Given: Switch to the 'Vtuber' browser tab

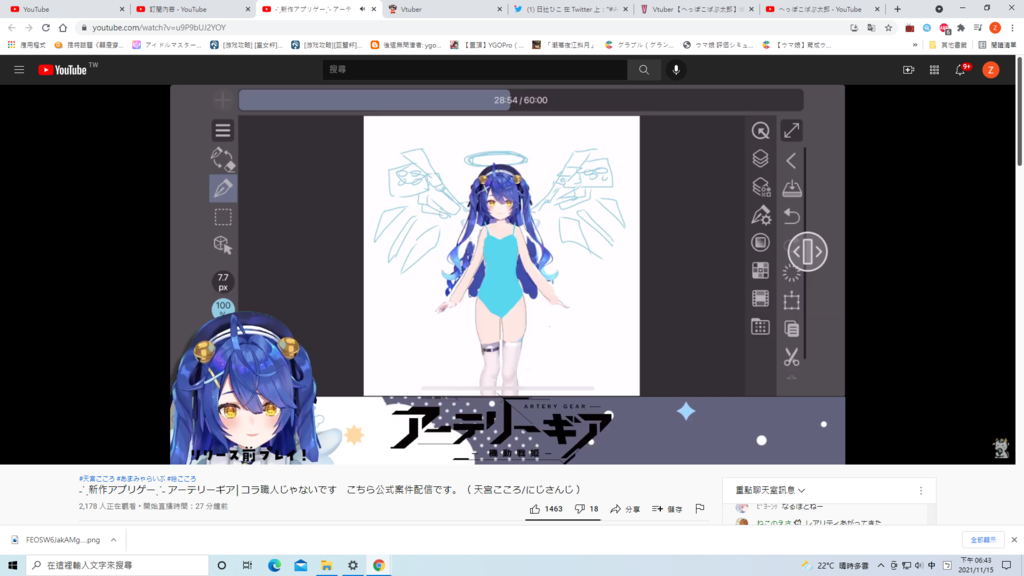Looking at the screenshot, I should (444, 9).
